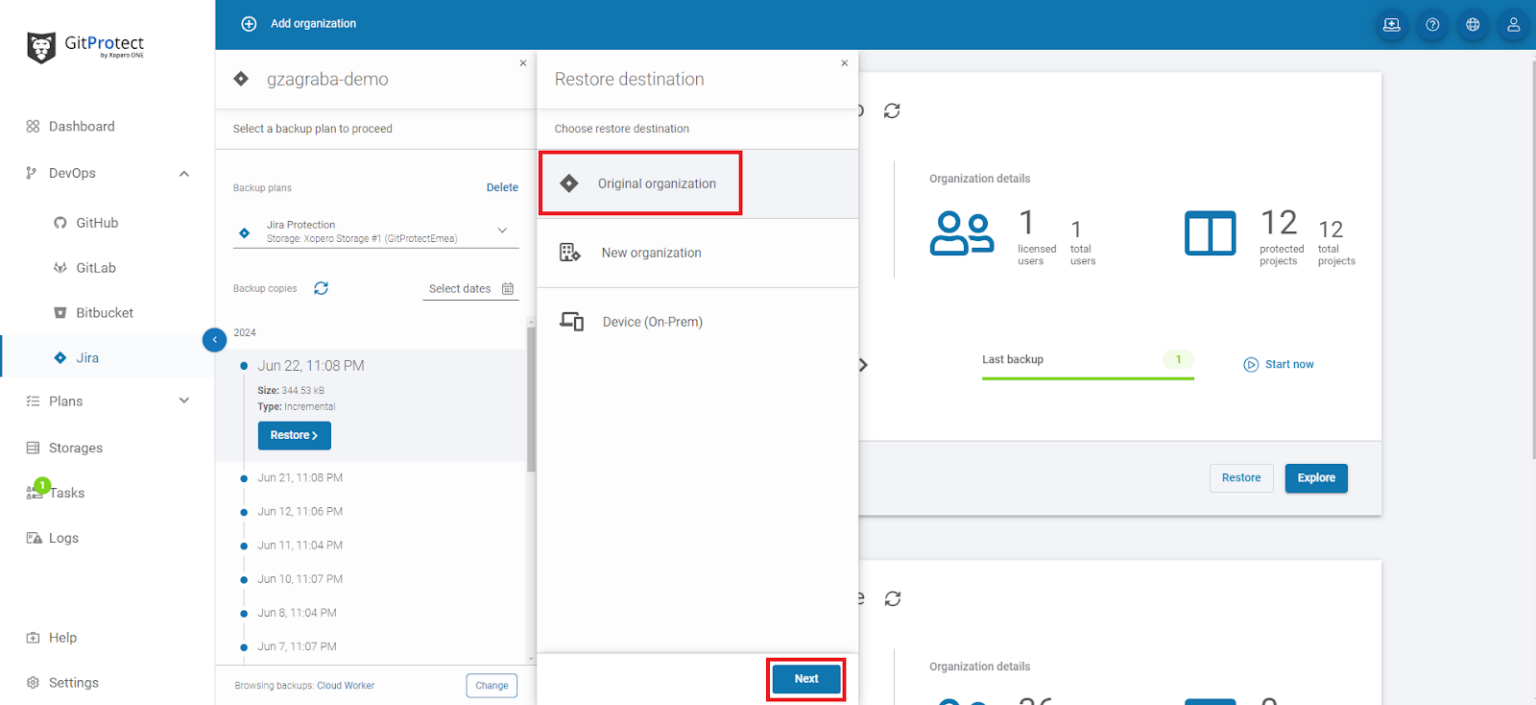Refresh the backup copies list
Image resolution: width=1536 pixels, height=705 pixels.
[x=320, y=288]
